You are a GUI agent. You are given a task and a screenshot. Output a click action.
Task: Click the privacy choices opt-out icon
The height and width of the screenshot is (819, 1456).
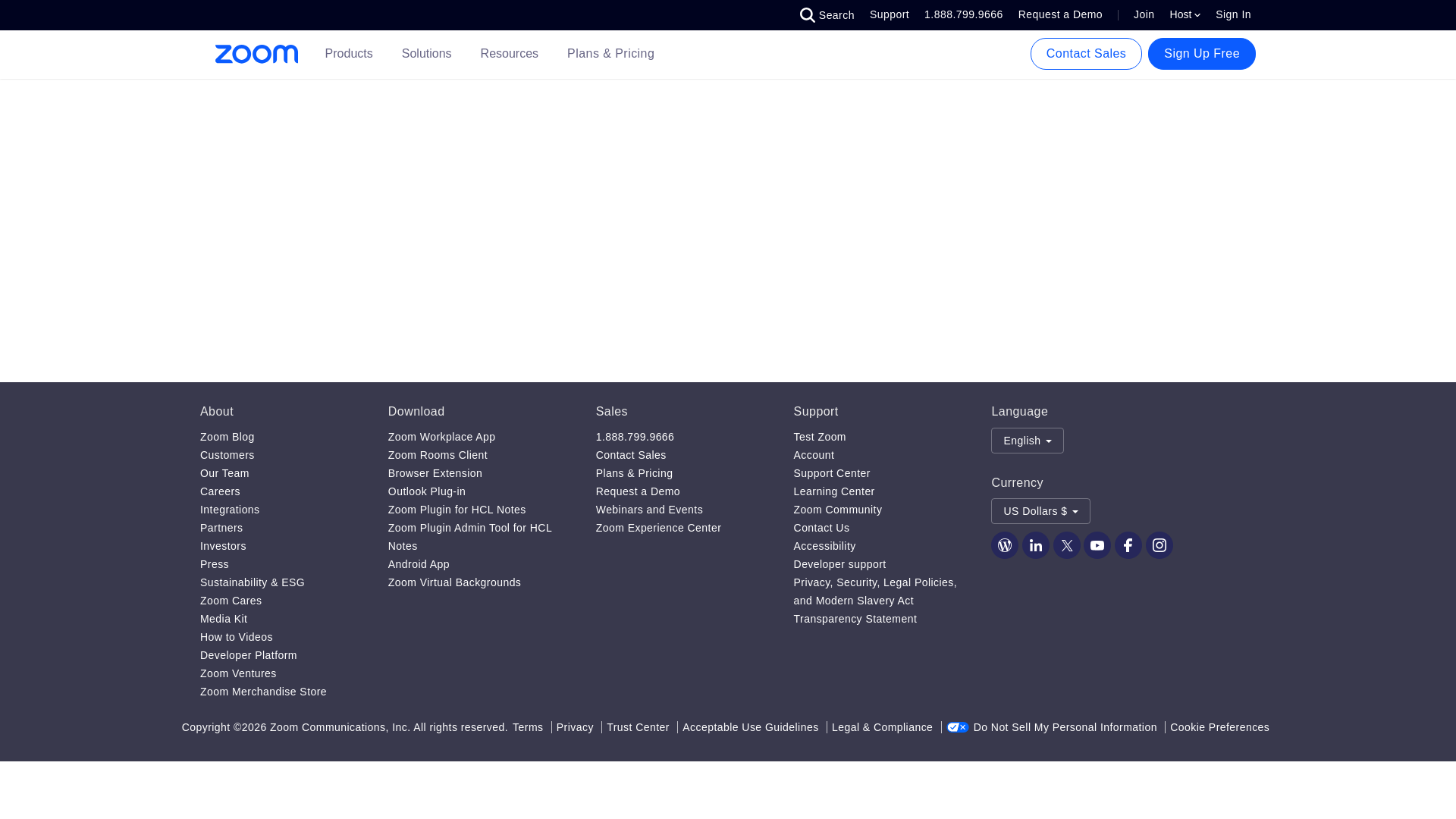tap(958, 727)
